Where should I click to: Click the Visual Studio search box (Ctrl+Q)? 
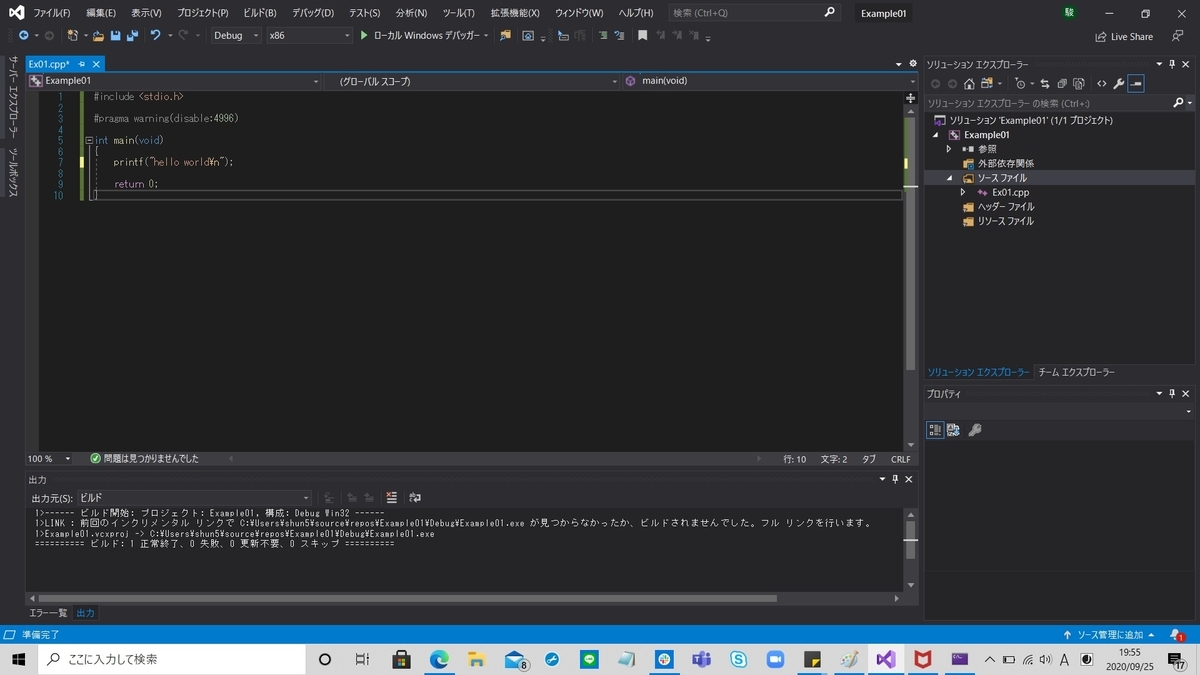[753, 13]
